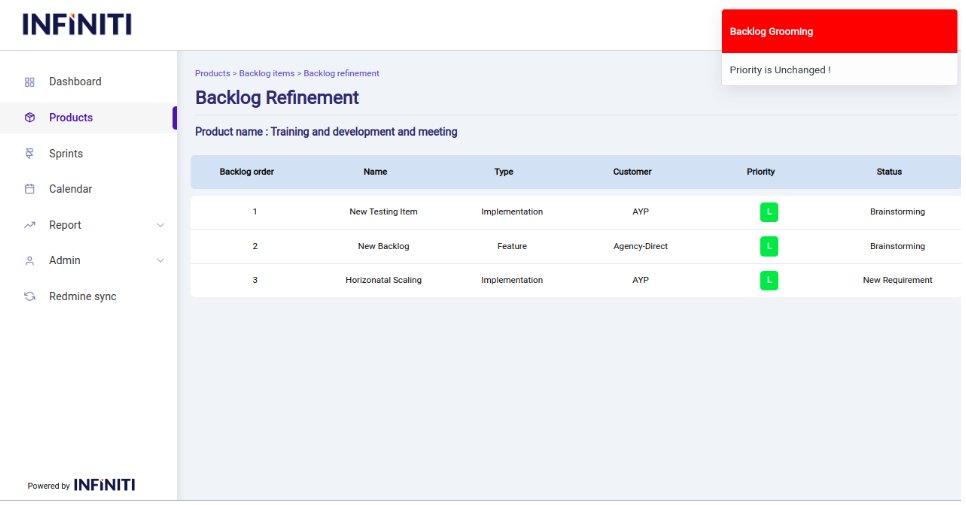Click the Products cube icon
966x505 pixels.
click(x=29, y=118)
